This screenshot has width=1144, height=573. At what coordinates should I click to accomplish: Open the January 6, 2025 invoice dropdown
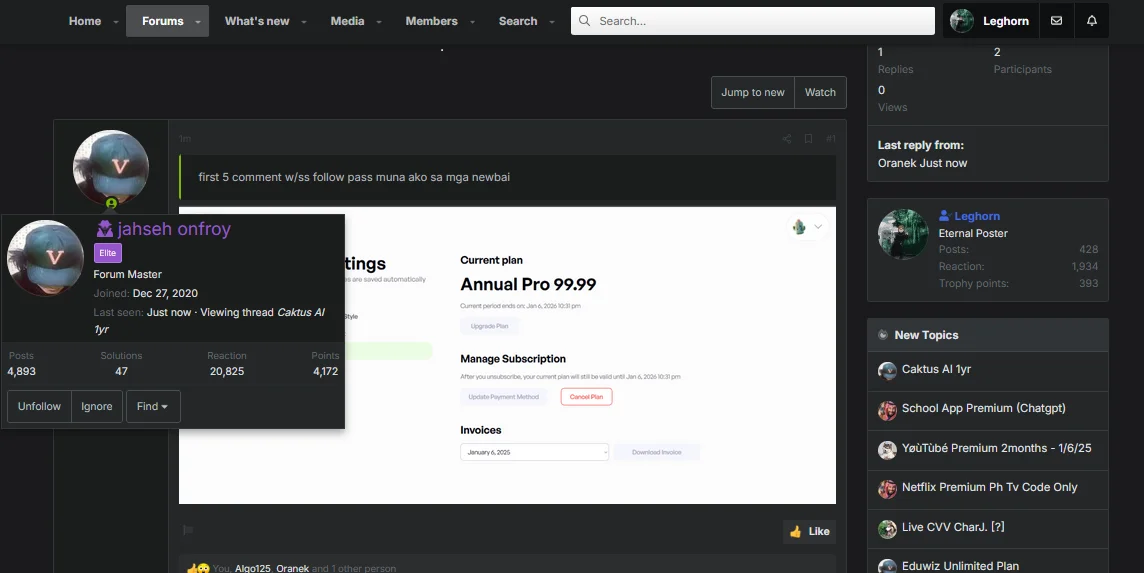tap(534, 453)
